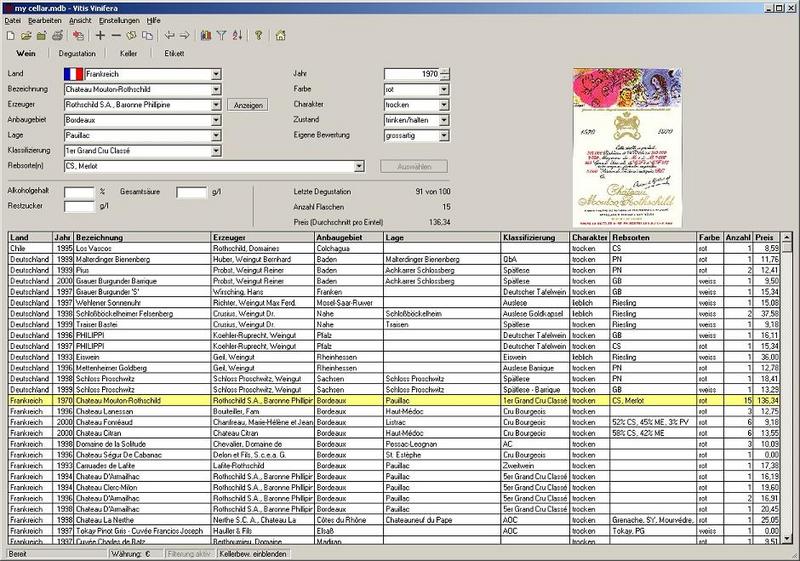Sort table by Anbaugebiet column header

(x=349, y=238)
